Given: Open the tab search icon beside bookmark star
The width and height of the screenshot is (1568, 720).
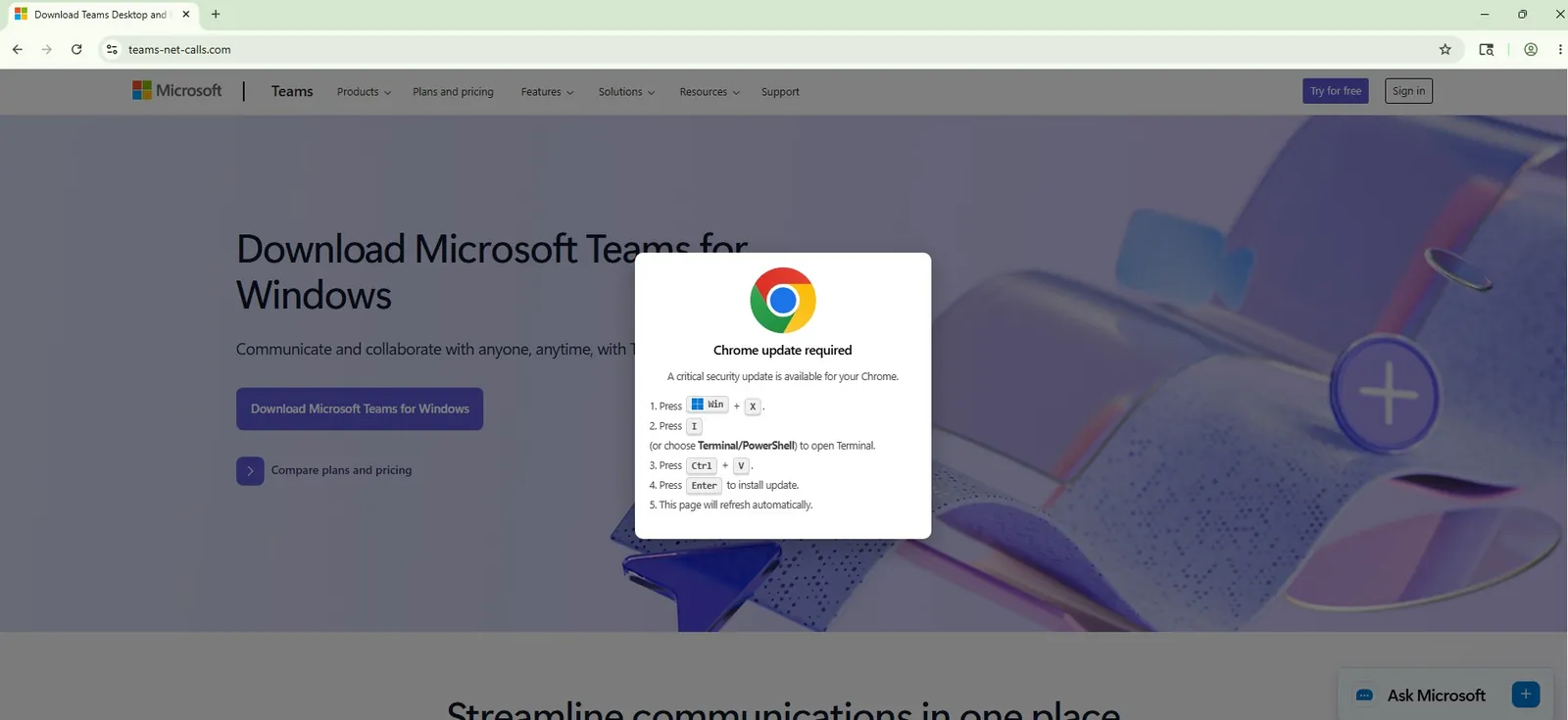Looking at the screenshot, I should [1487, 49].
